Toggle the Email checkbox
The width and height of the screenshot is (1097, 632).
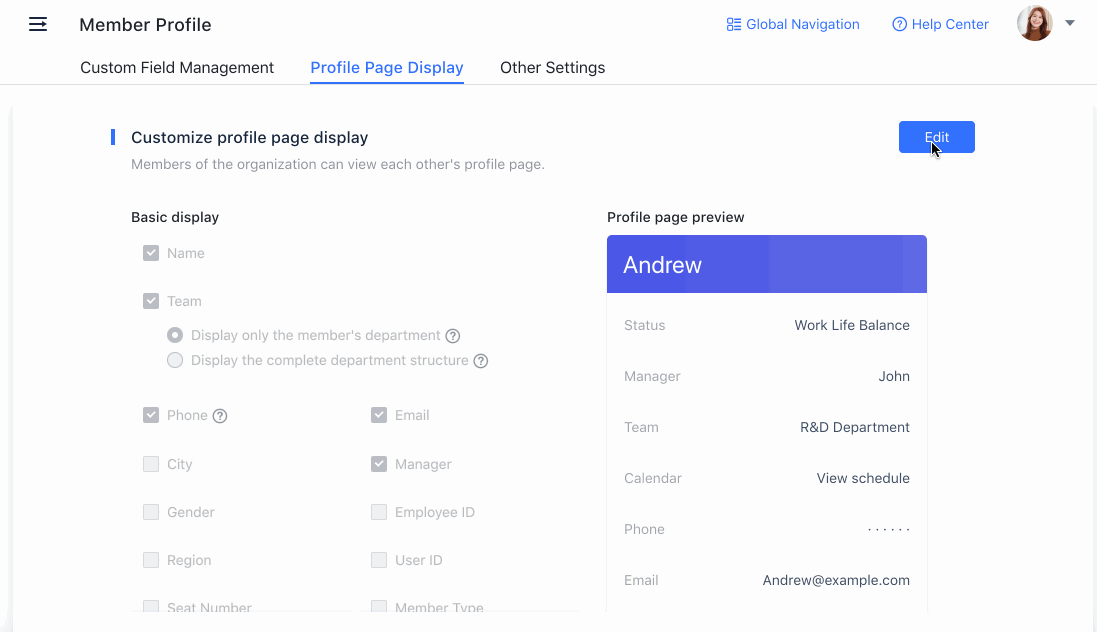point(379,415)
